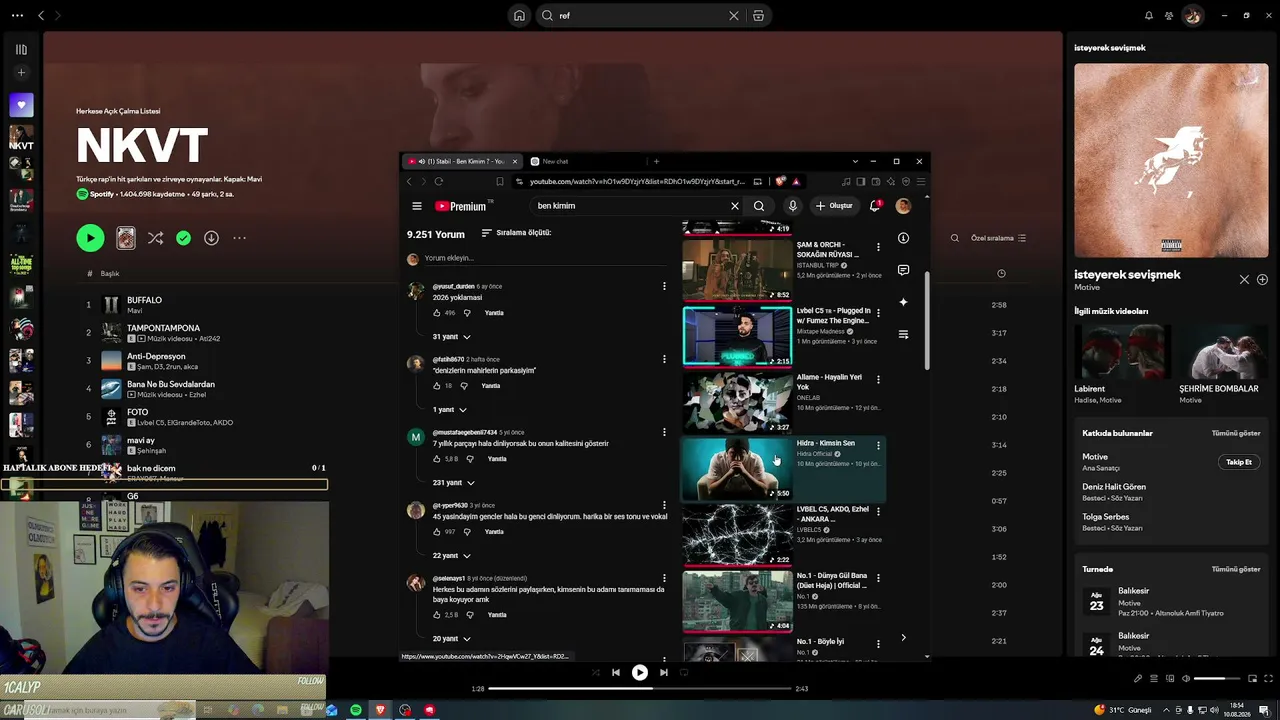This screenshot has width=1280, height=720.
Task: Select the Stabil - Ben Kimim browser tab
Action: pyautogui.click(x=463, y=161)
